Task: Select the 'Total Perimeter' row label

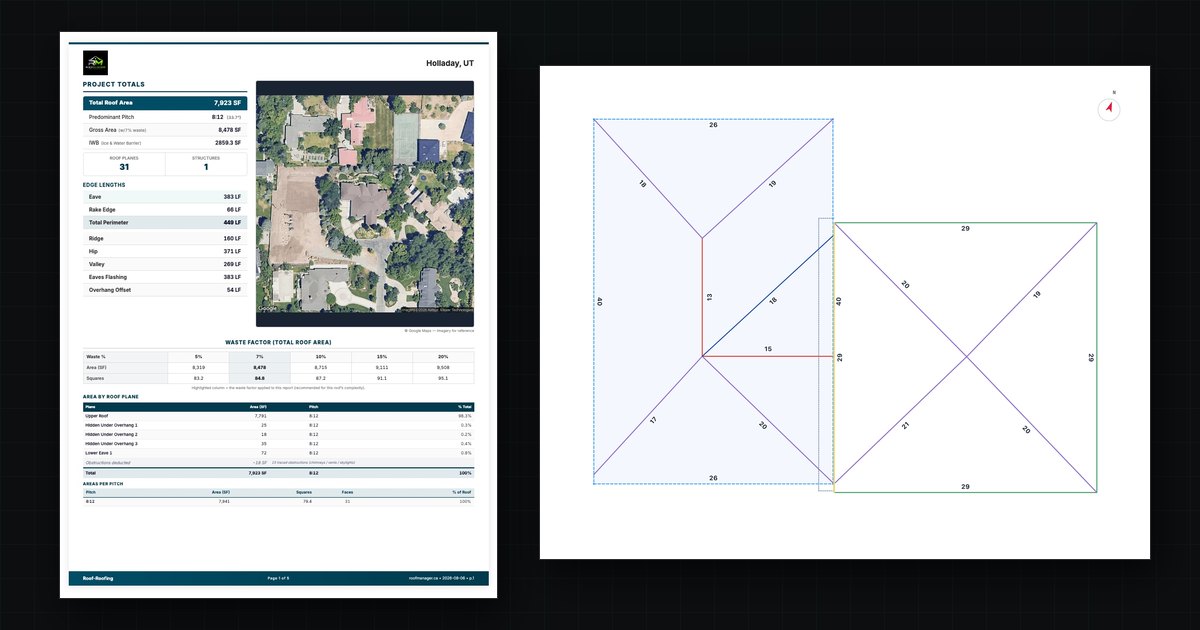Action: [x=108, y=223]
